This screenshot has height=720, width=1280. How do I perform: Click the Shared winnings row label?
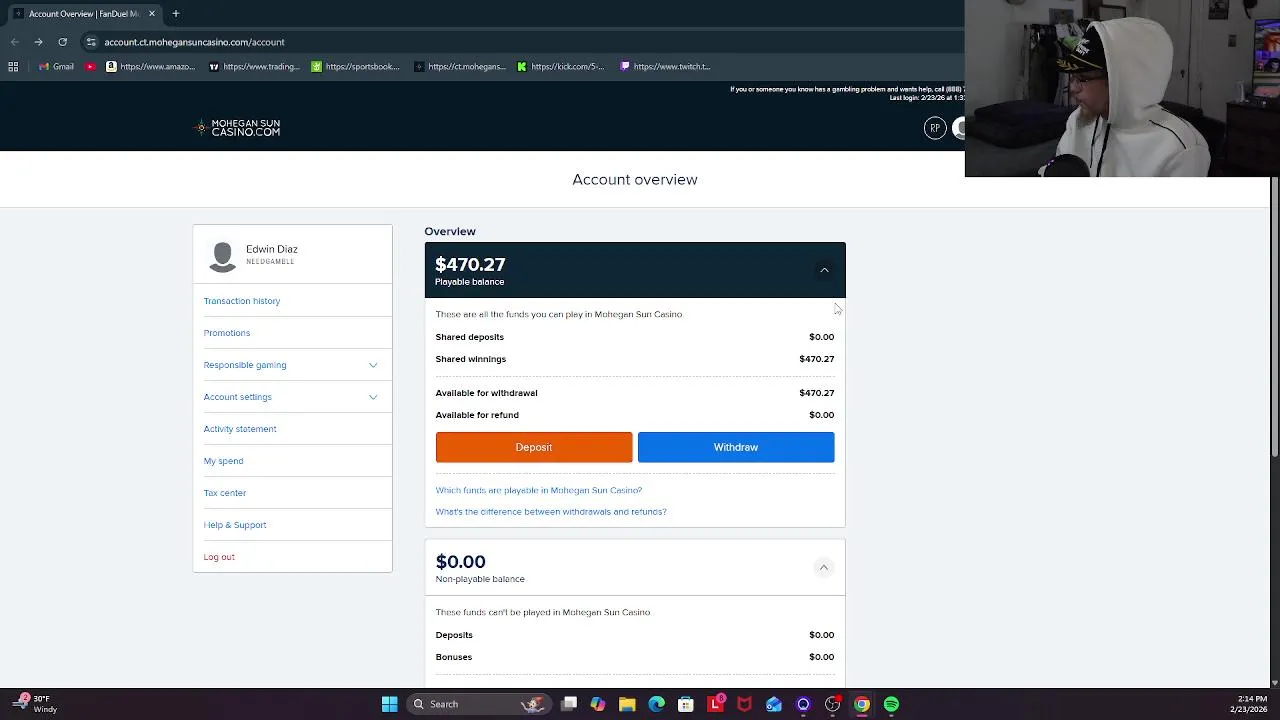click(471, 359)
